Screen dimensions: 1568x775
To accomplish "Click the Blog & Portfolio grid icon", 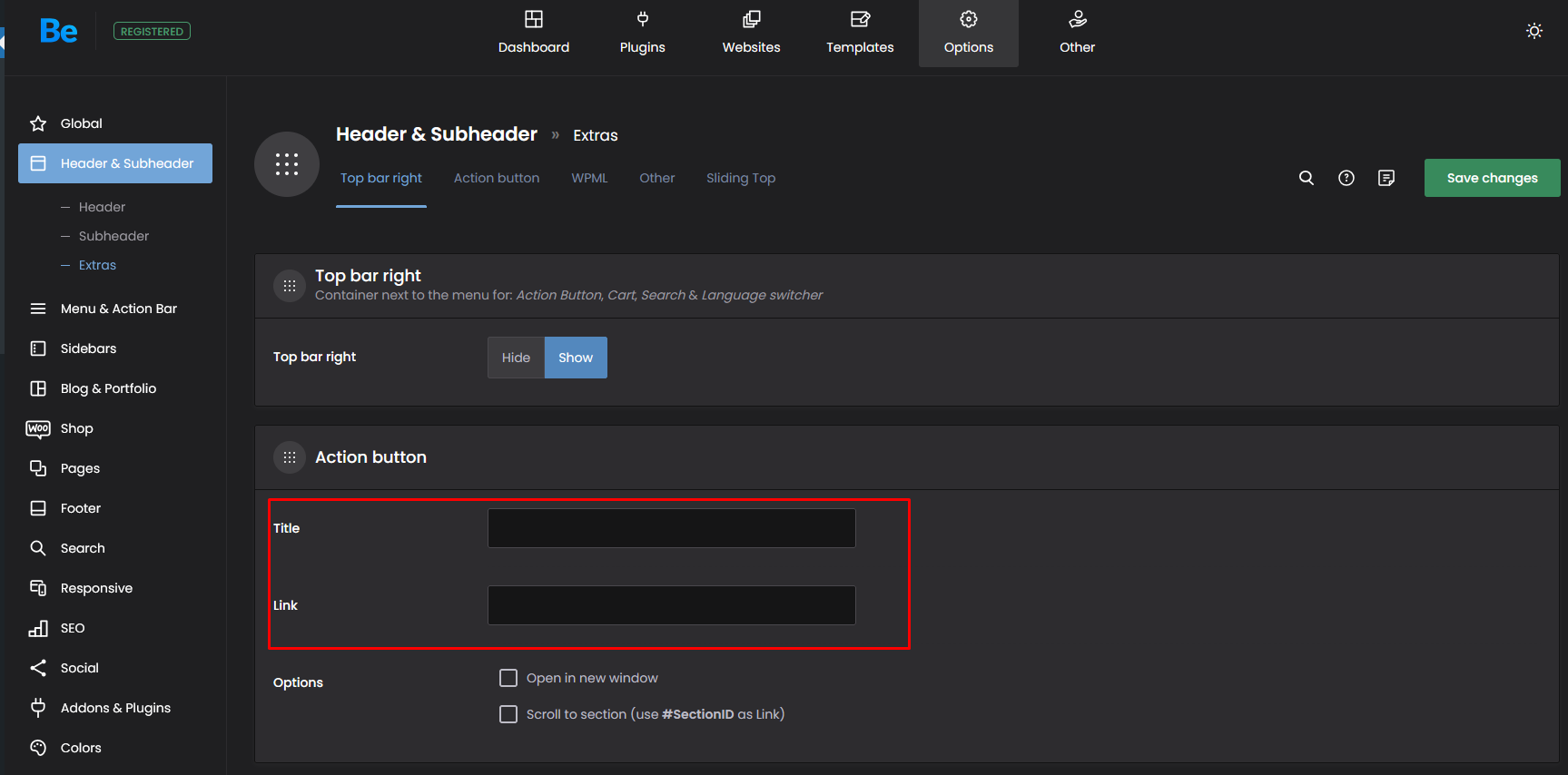I will pos(38,388).
